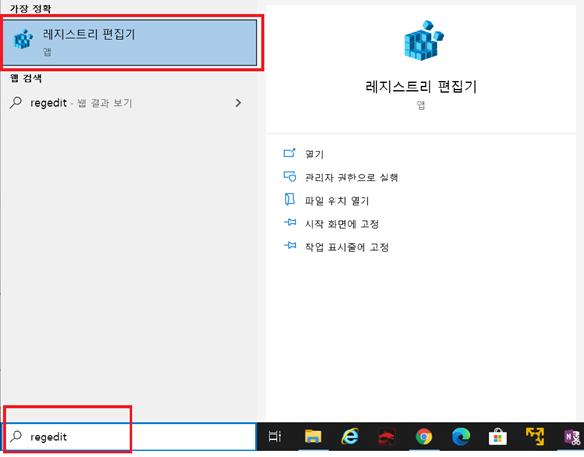This screenshot has height=457, width=584.
Task: Open the OneNote clipping icon on taskbar
Action: pyautogui.click(x=572, y=437)
